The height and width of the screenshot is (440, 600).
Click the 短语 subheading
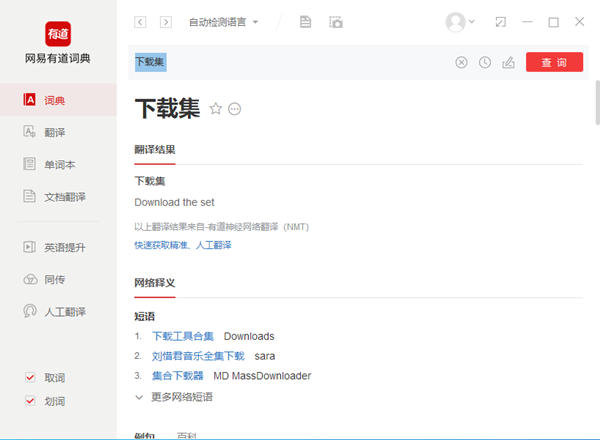pos(145,316)
